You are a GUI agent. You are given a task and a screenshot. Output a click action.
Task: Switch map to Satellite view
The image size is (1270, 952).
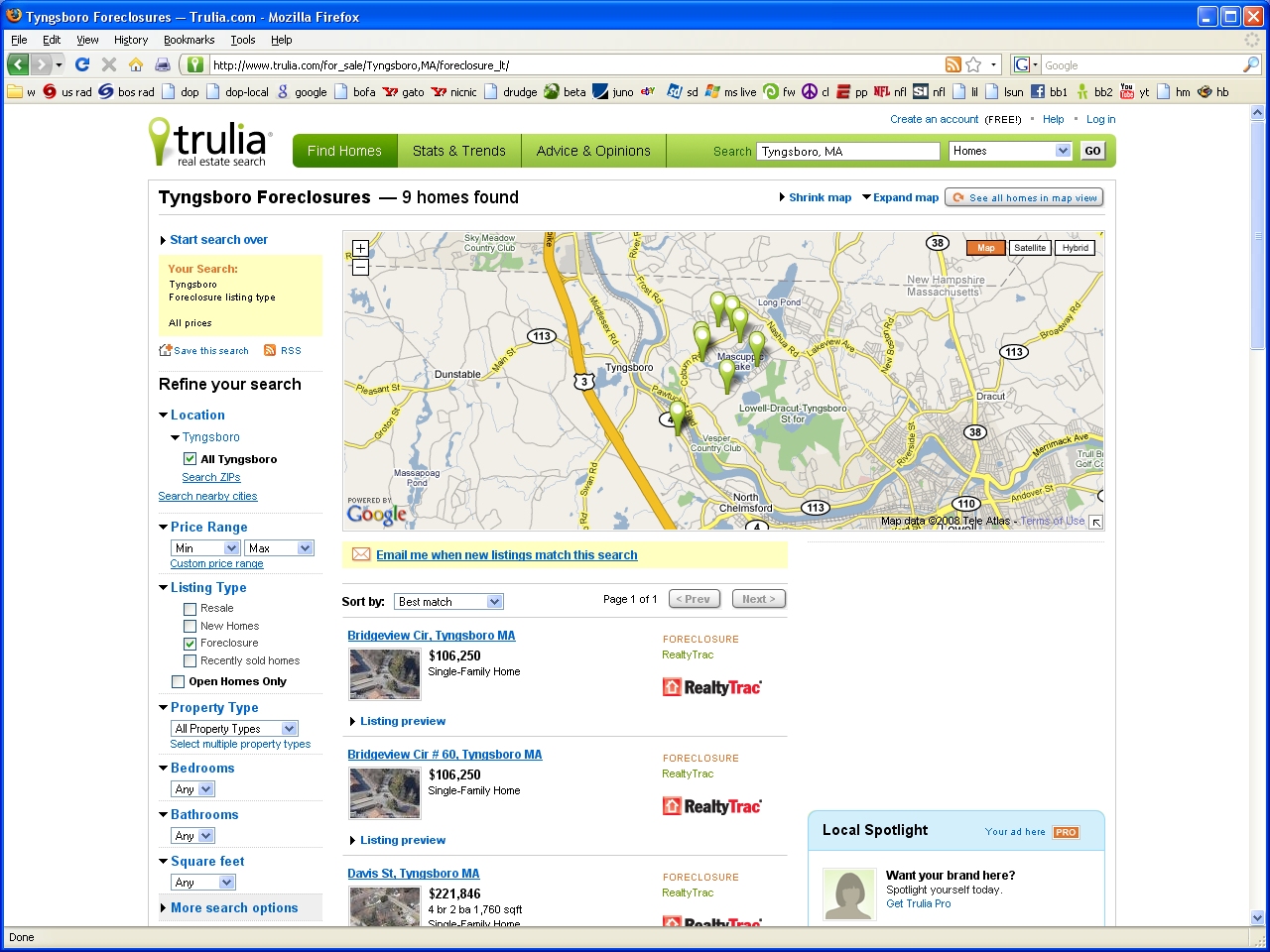point(1030,248)
